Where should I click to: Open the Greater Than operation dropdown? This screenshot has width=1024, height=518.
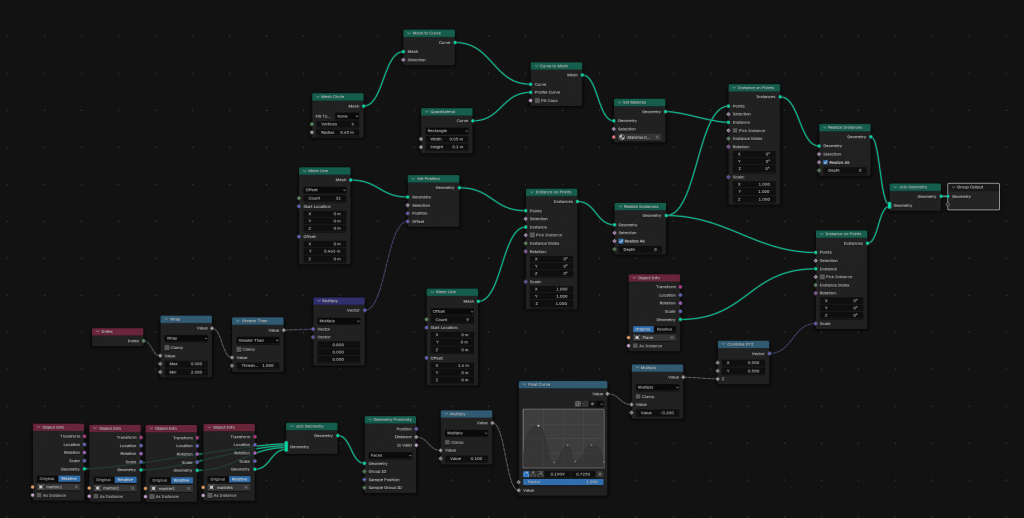[257, 339]
